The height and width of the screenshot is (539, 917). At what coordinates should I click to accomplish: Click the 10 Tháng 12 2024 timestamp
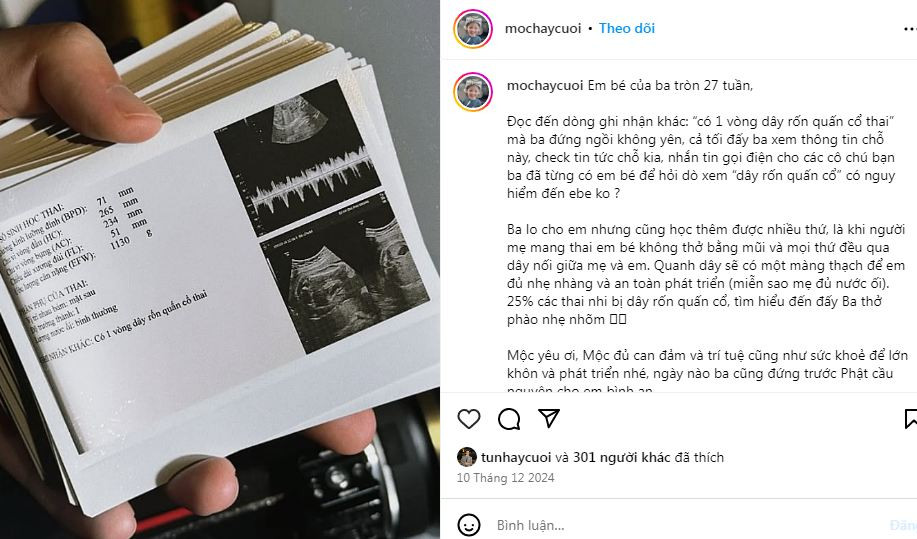(x=505, y=478)
